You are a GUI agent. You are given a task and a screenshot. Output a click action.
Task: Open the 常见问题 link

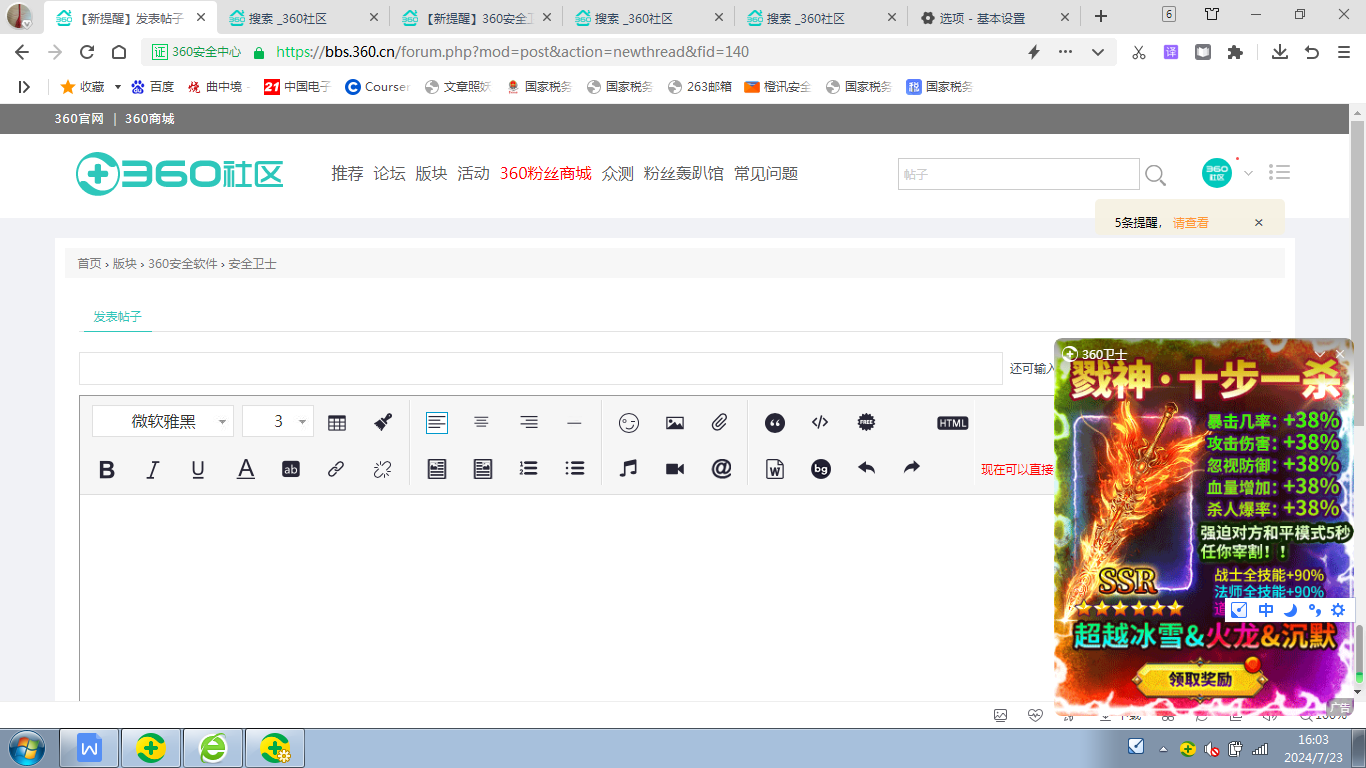tap(766, 174)
